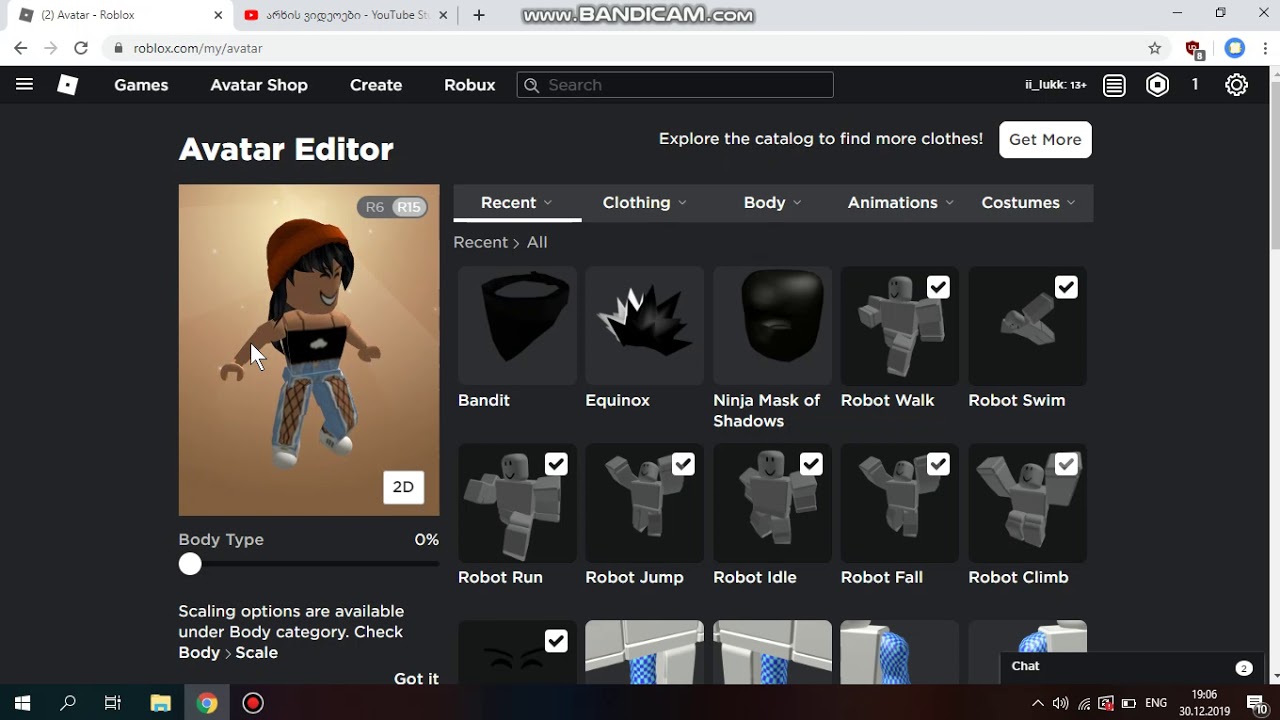Open the Robux navigation item

[470, 85]
